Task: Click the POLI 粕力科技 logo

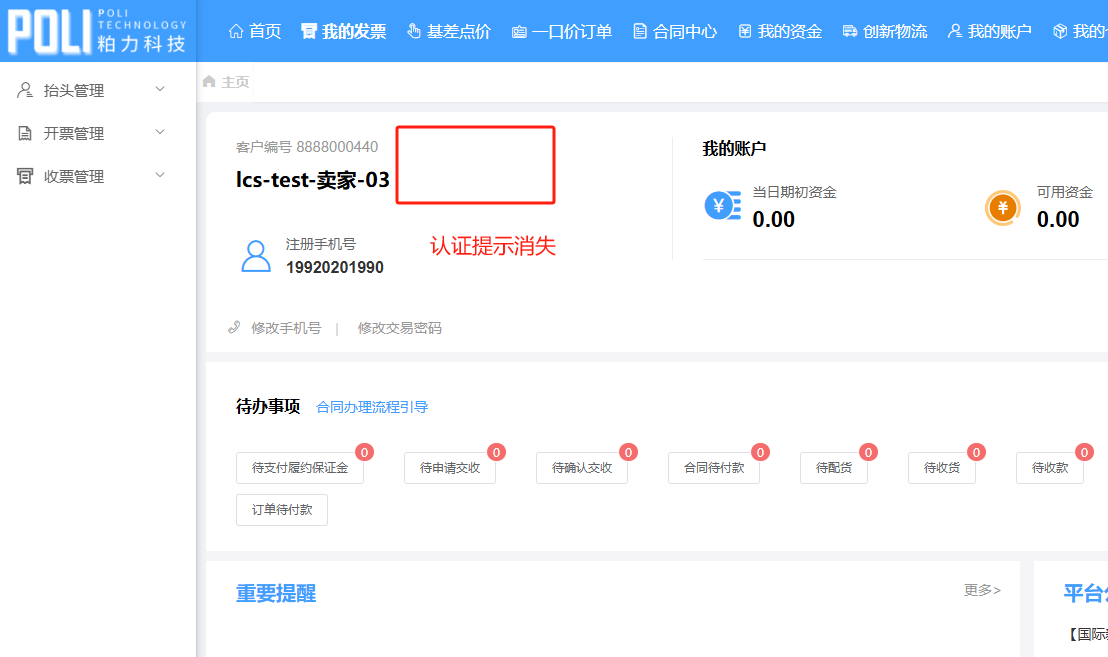Action: 97,31
